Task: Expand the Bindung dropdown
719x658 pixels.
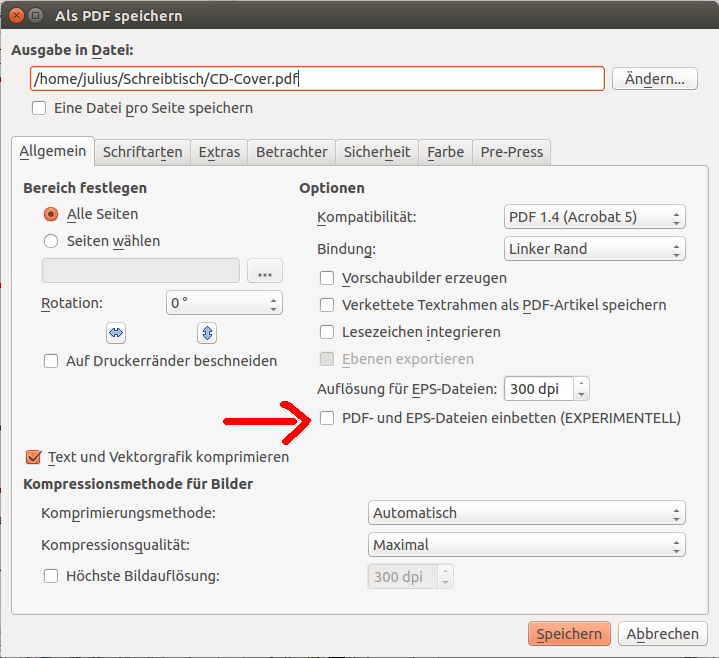Action: pyautogui.click(x=594, y=249)
